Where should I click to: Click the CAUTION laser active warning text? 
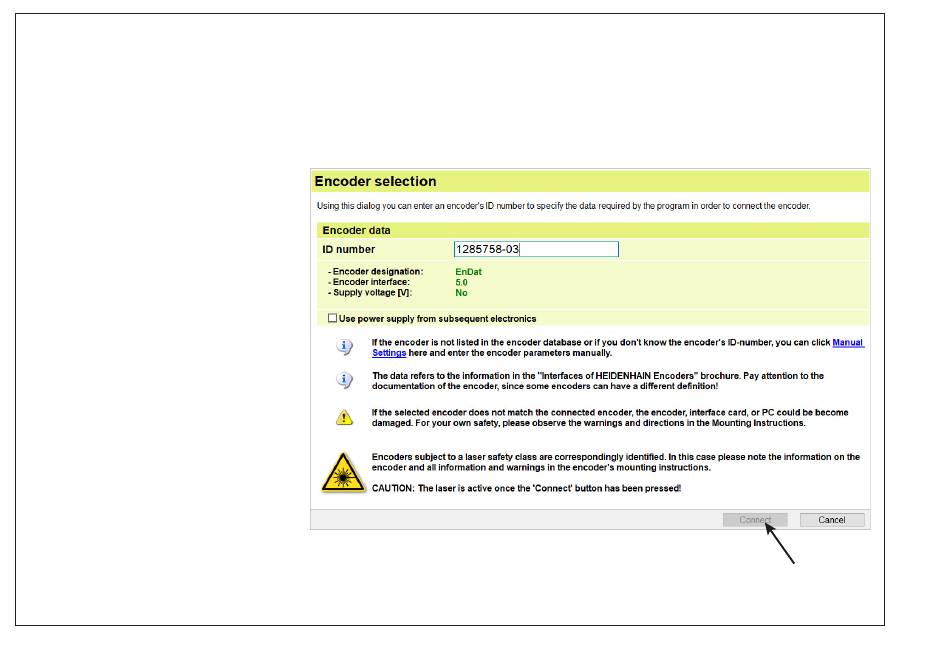coord(526,489)
